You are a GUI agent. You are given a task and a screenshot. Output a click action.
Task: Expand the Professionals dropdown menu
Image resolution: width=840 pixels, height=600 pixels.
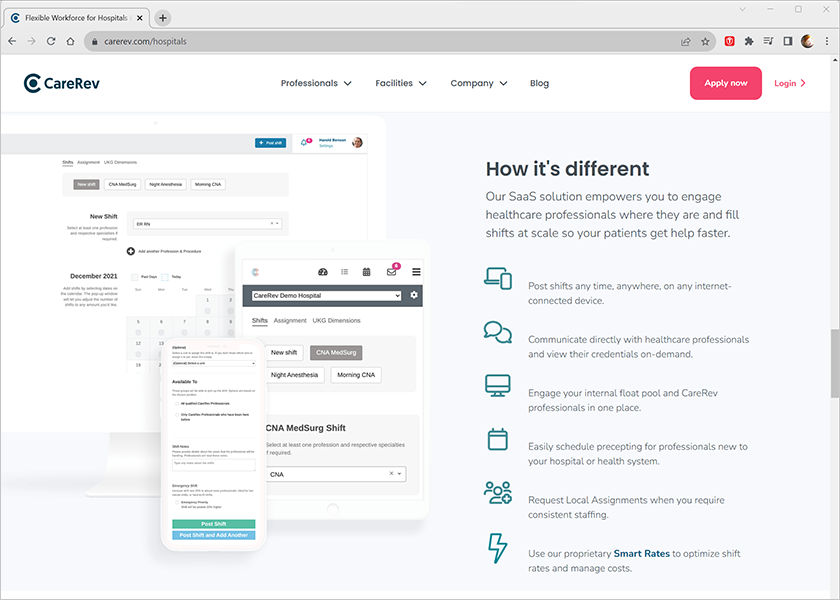pyautogui.click(x=316, y=83)
